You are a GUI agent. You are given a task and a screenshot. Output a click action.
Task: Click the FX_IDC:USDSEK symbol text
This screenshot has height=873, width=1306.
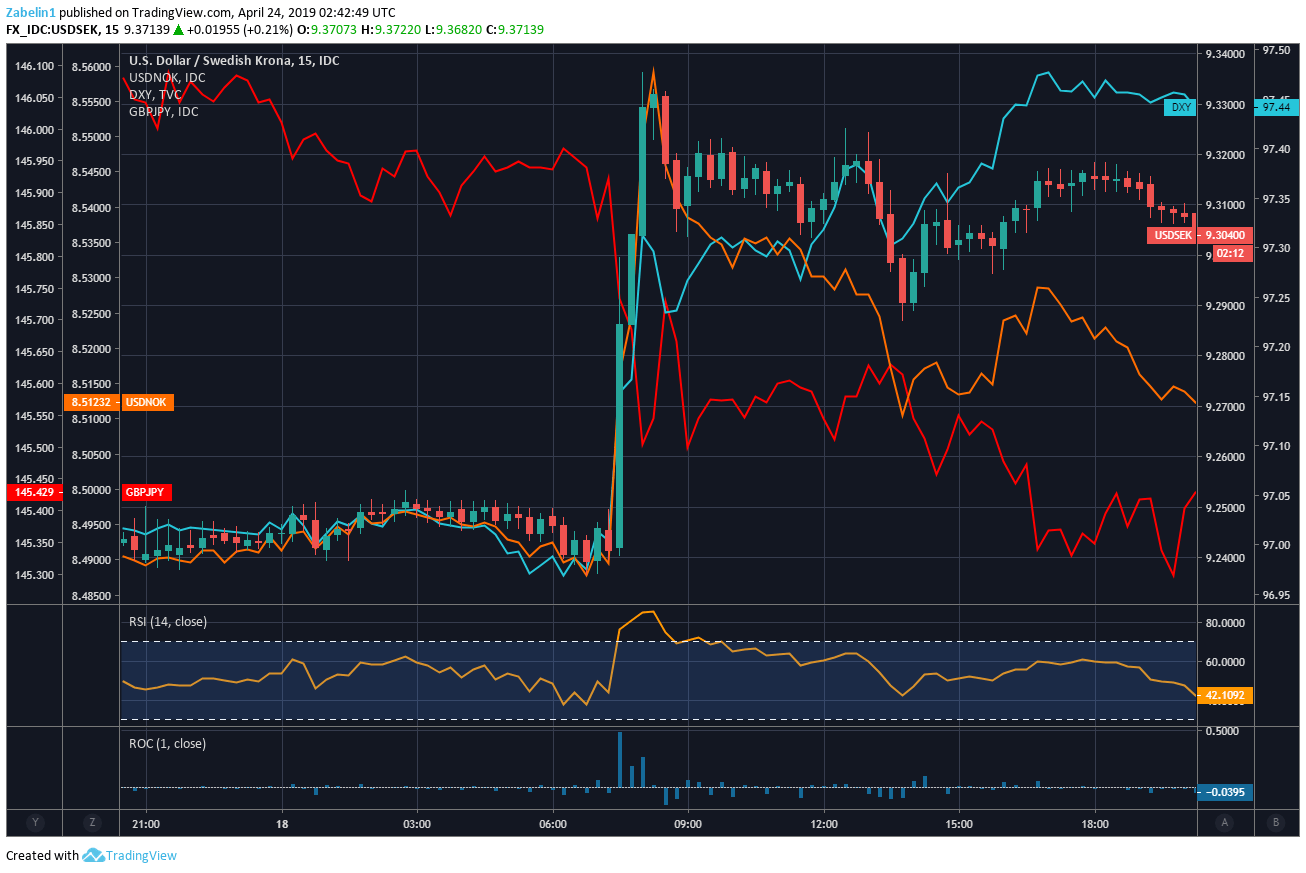pos(52,30)
